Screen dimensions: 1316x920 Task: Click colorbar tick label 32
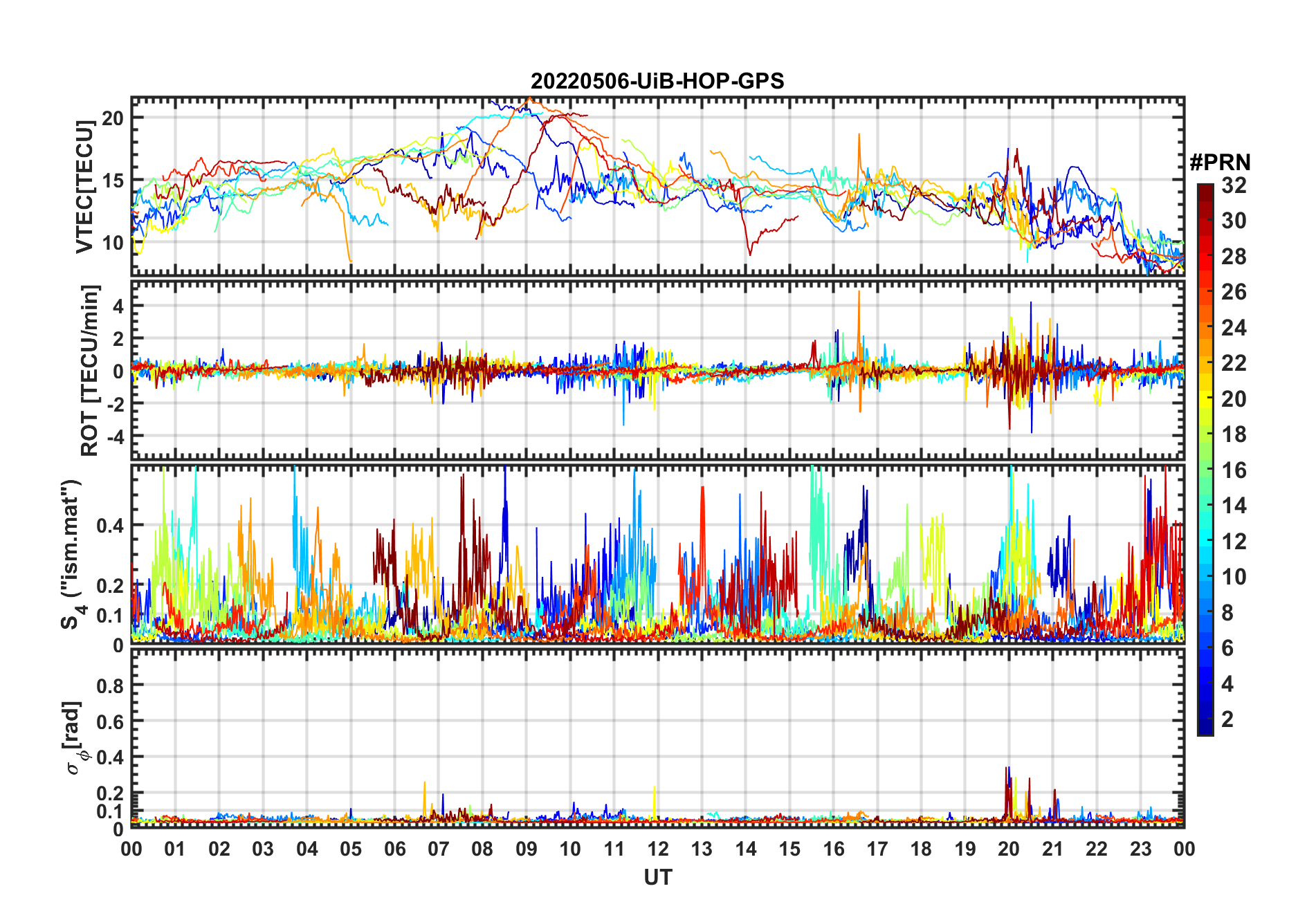[x=1234, y=185]
